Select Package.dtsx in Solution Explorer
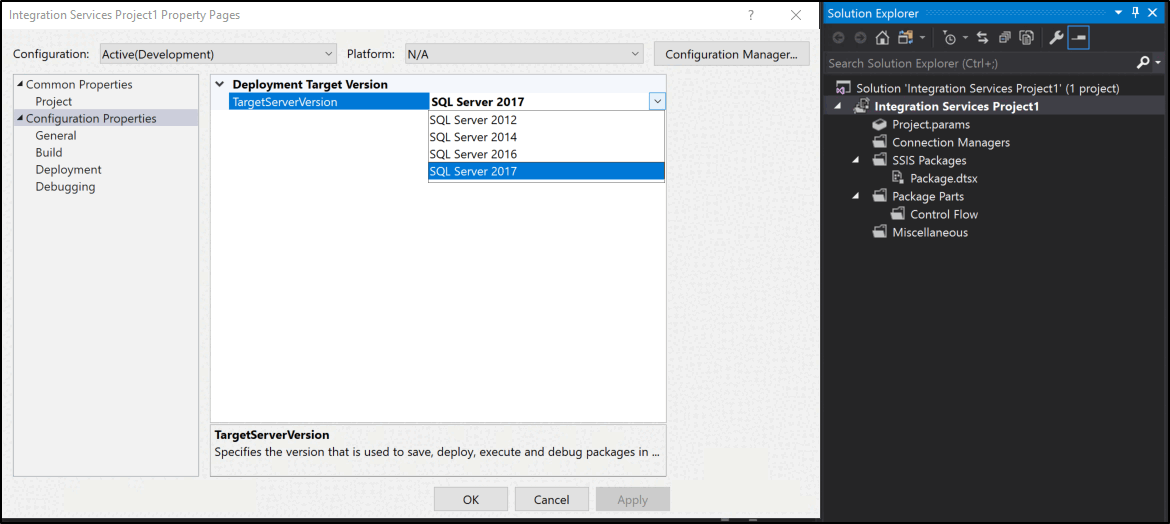1170x524 pixels. (x=944, y=178)
